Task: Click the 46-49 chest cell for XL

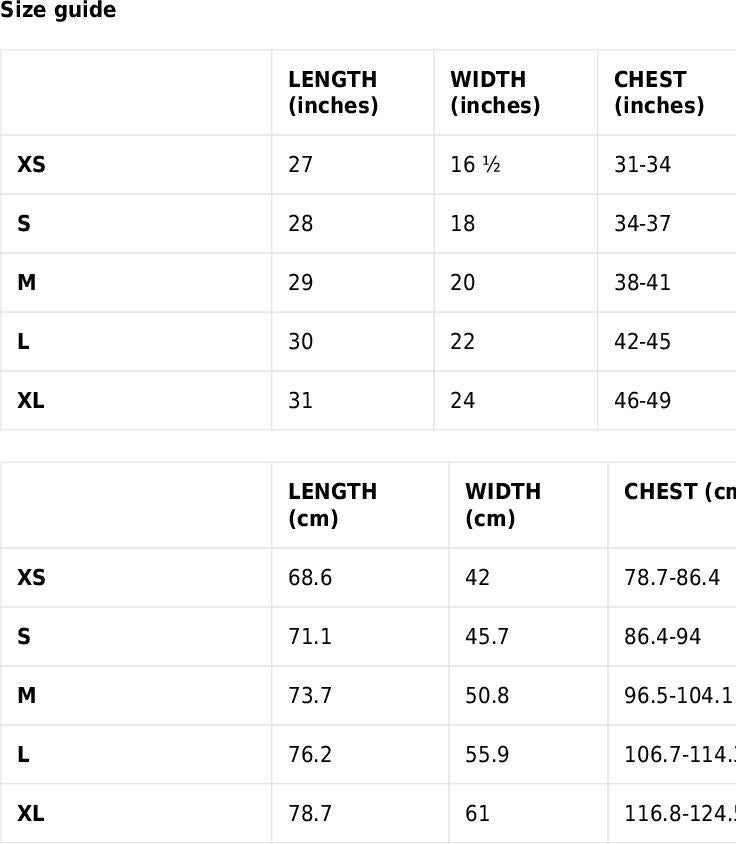Action: pos(667,400)
